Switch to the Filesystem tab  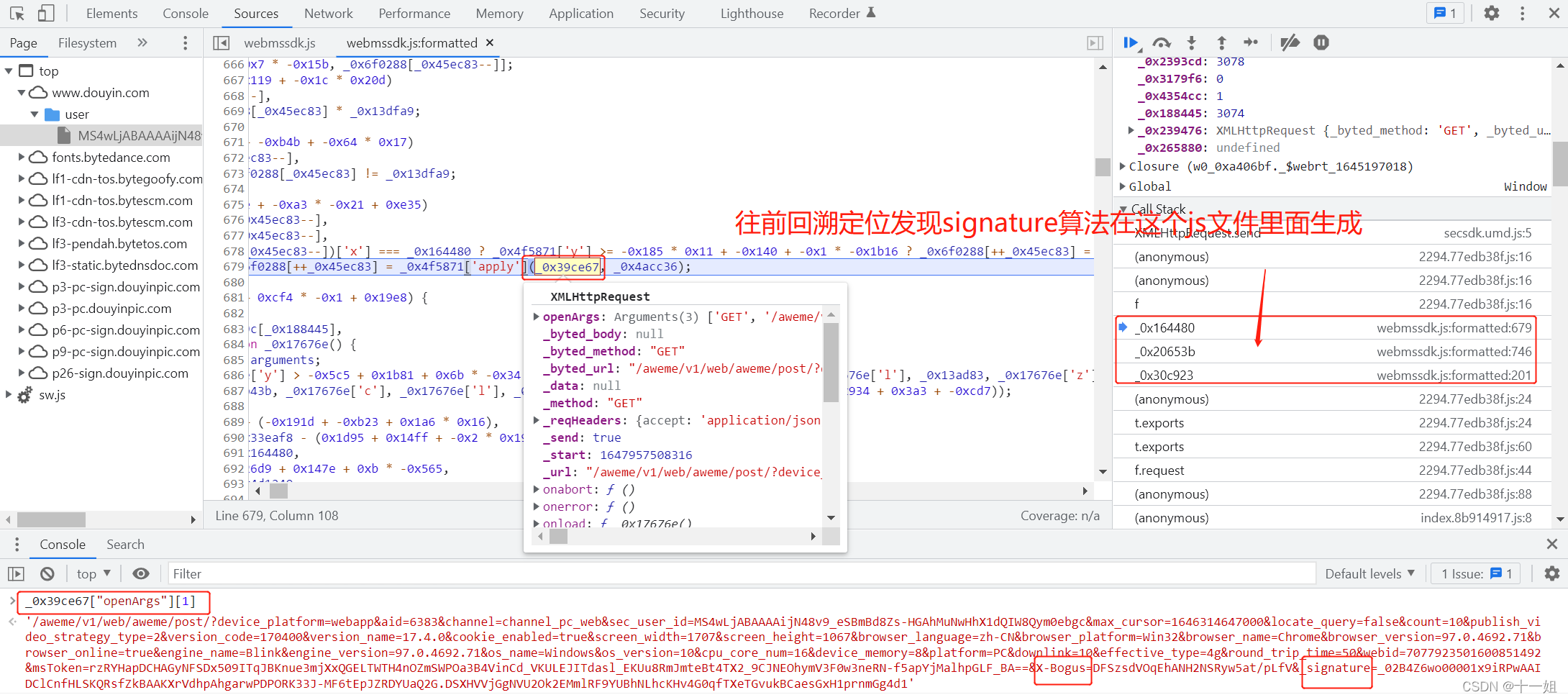[87, 43]
